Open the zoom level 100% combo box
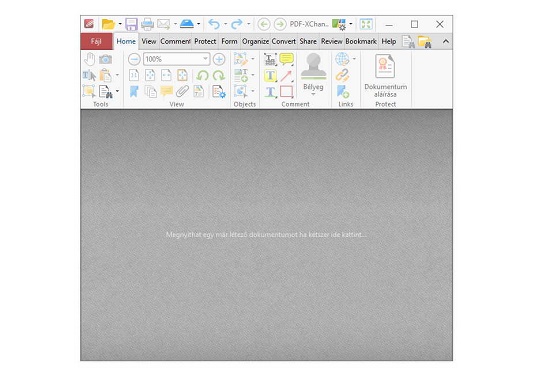 (x=176, y=59)
